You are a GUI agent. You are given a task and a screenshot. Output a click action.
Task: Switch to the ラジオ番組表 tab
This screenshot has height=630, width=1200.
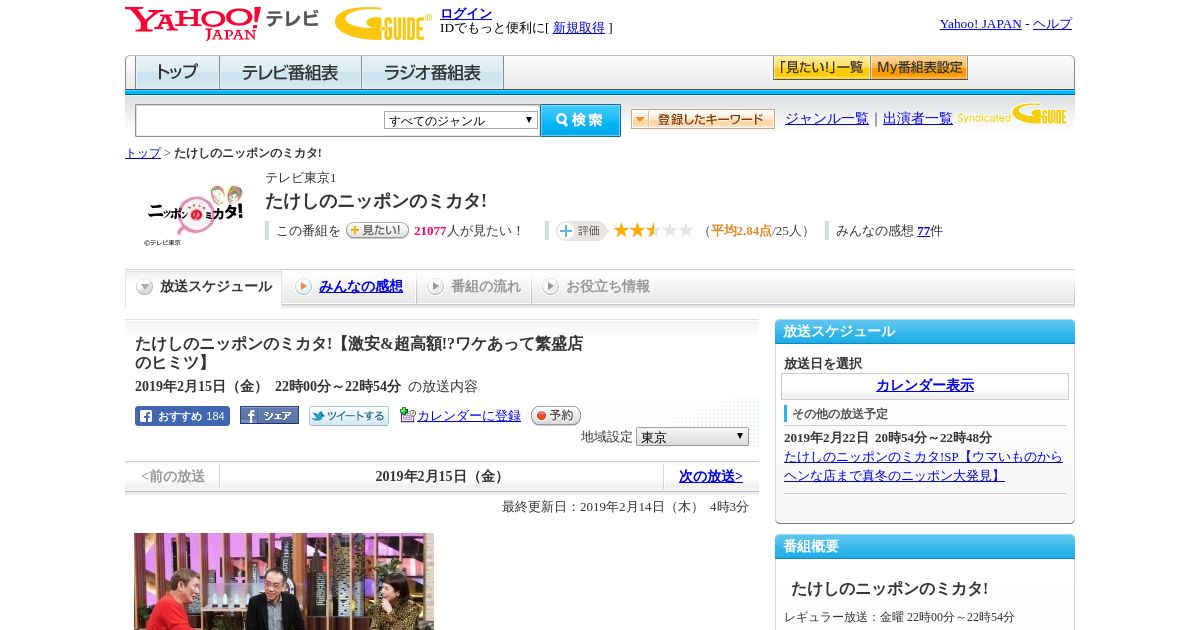click(x=432, y=72)
